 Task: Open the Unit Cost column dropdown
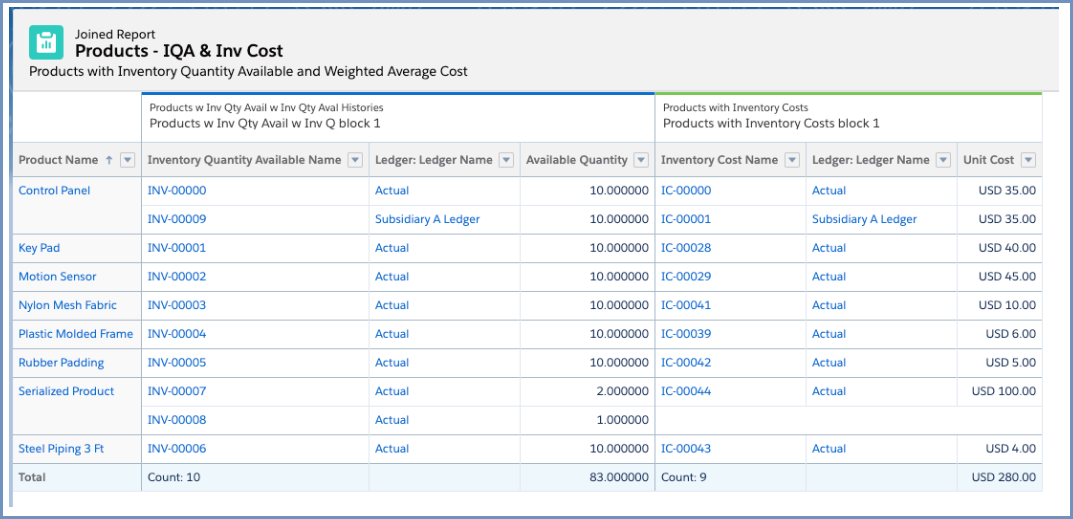coord(1028,160)
